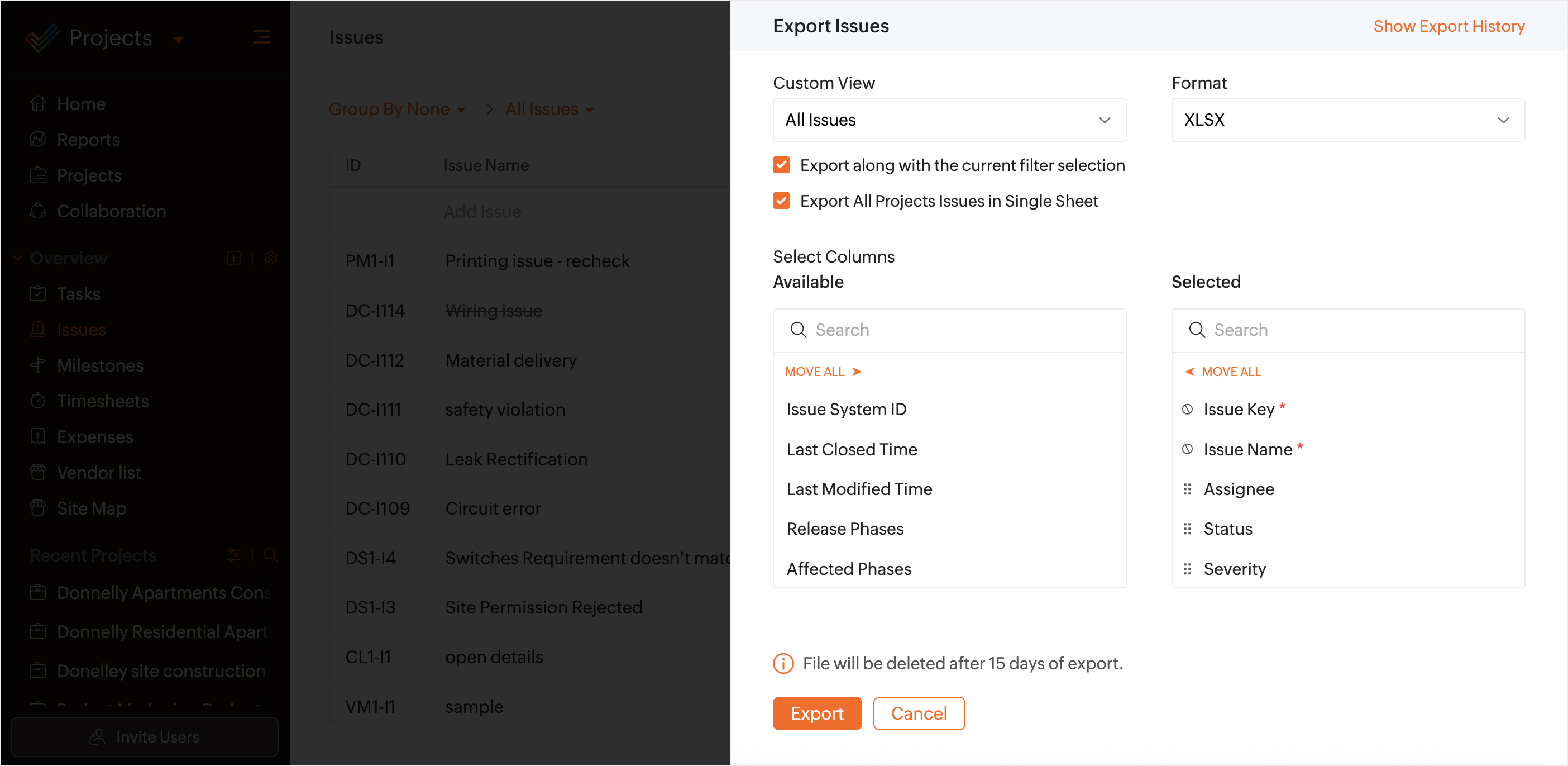
Task: Click the lock icon beside Issue Name
Action: tap(1187, 449)
